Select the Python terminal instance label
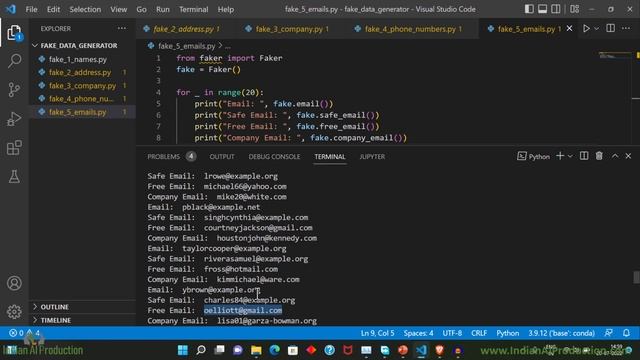Image resolution: width=640 pixels, height=360 pixels. (x=533, y=156)
